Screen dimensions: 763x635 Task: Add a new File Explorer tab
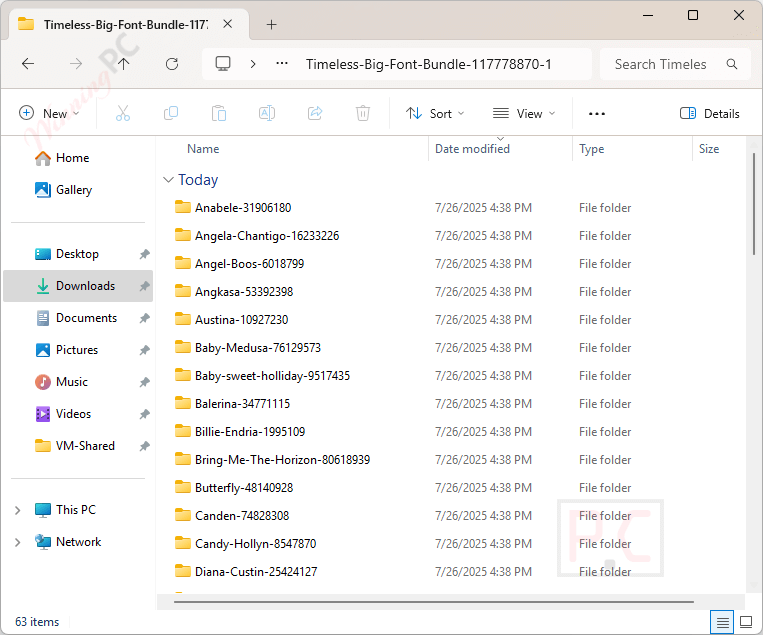272,24
